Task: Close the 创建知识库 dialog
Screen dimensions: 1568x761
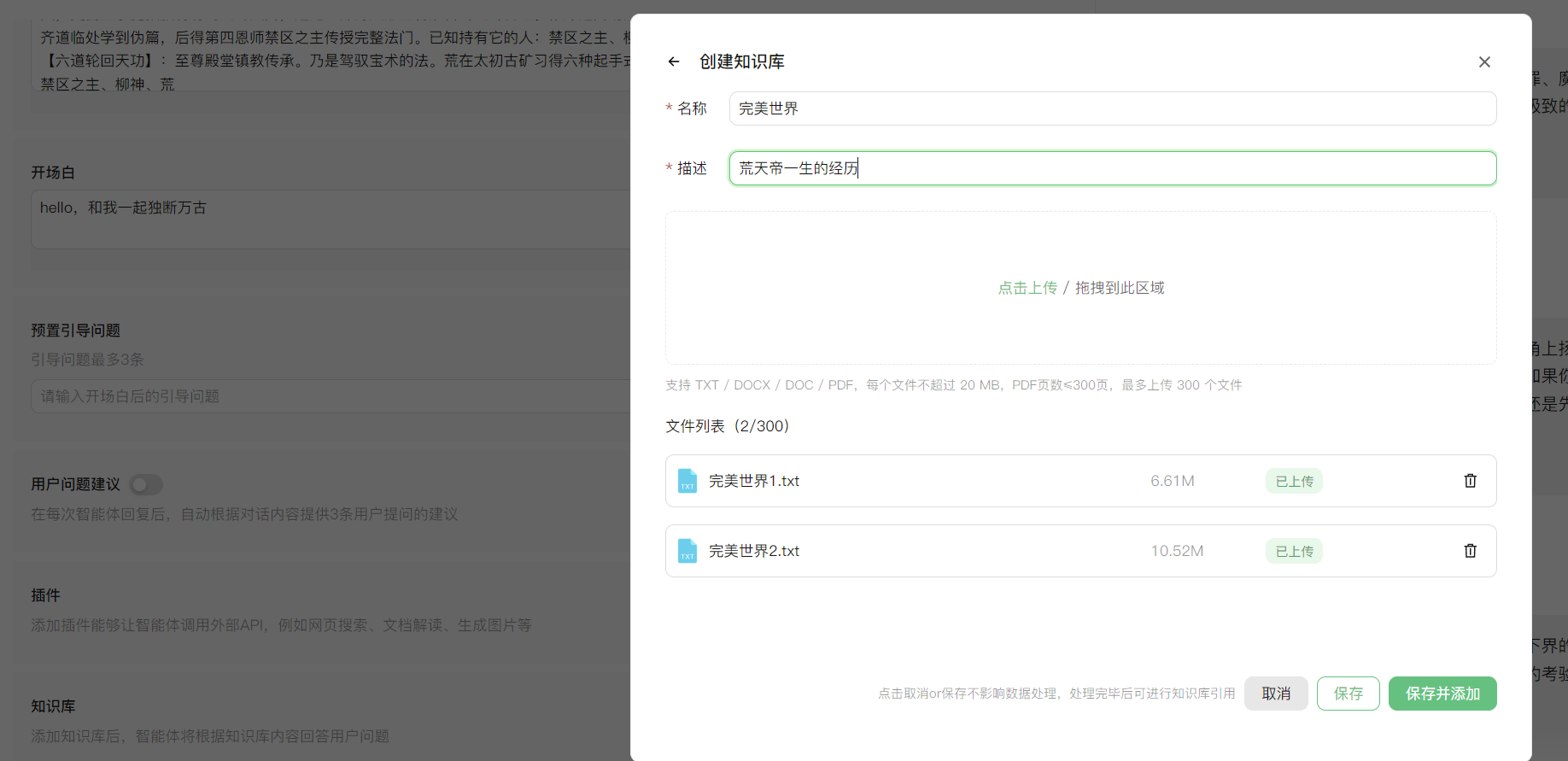Action: tap(1484, 61)
